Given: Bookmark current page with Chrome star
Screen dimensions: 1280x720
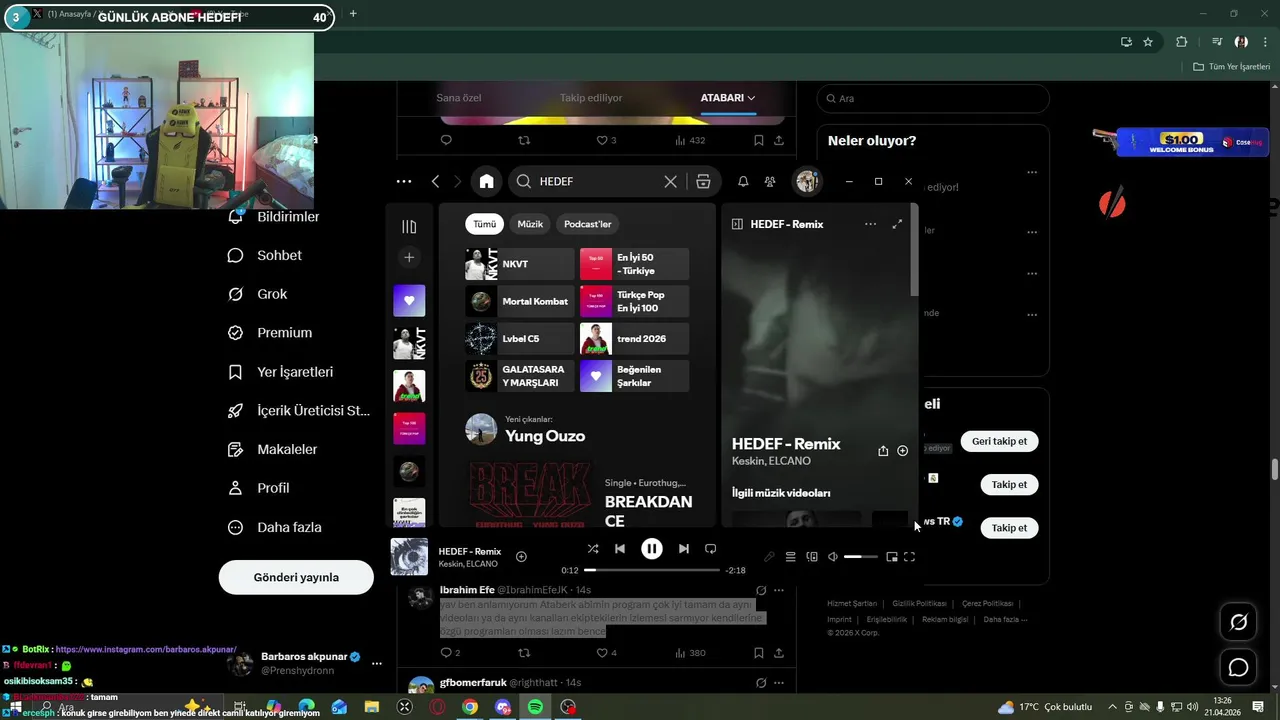Looking at the screenshot, I should [1148, 42].
